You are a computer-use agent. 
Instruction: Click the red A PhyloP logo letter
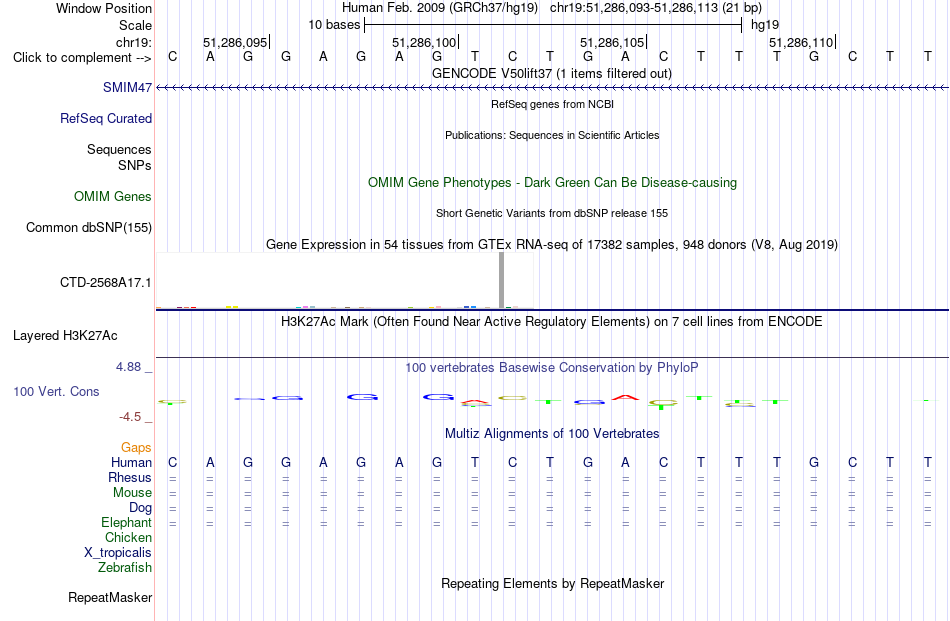click(x=625, y=397)
